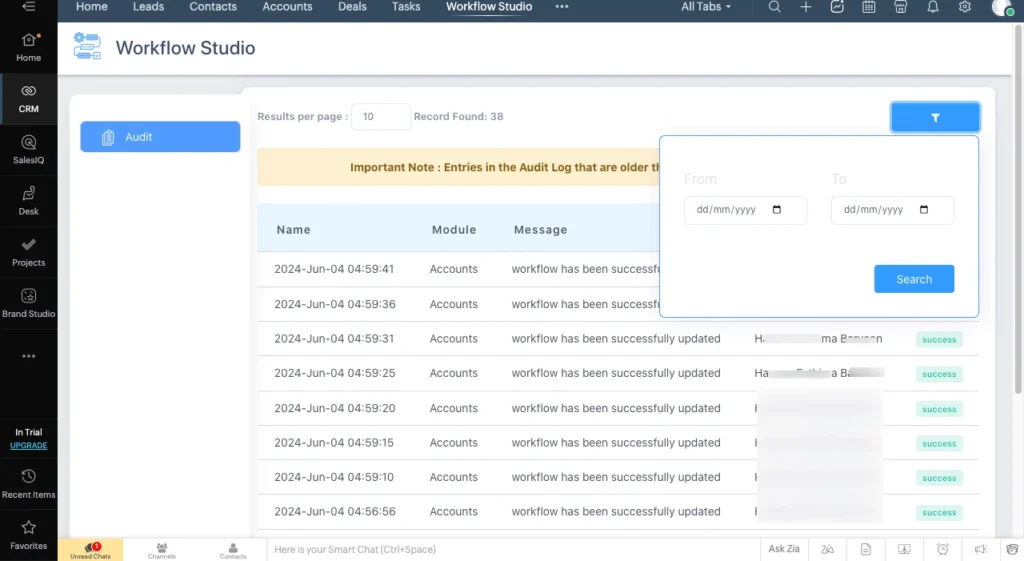Click the search magnifier icon in top bar

pyautogui.click(x=774, y=7)
